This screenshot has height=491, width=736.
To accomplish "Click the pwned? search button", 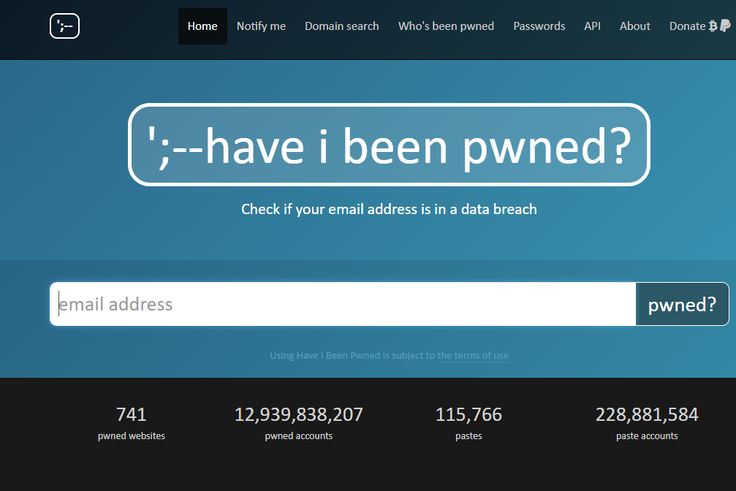I will (x=682, y=304).
